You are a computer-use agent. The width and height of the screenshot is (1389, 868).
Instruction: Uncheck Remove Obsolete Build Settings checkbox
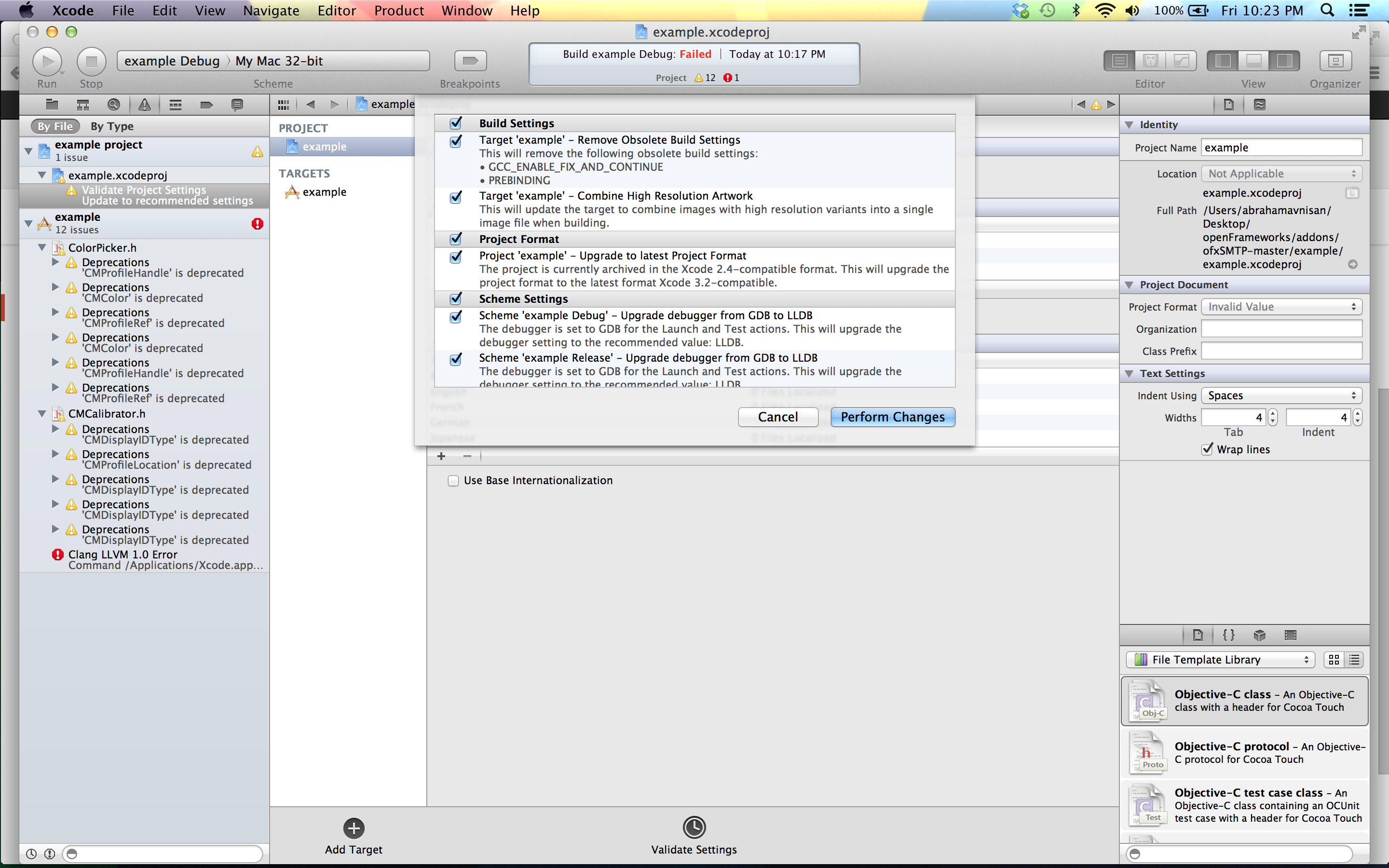click(456, 141)
